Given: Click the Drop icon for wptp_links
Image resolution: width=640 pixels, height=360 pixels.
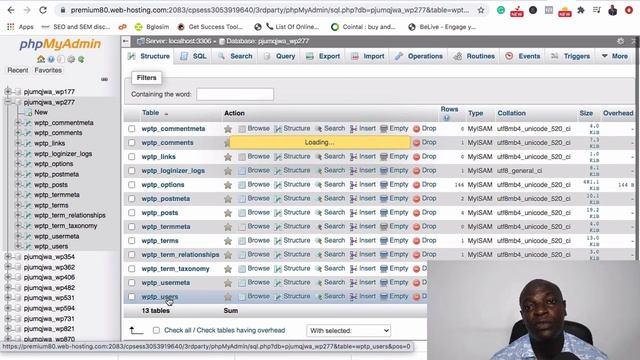Looking at the screenshot, I should 416,157.
